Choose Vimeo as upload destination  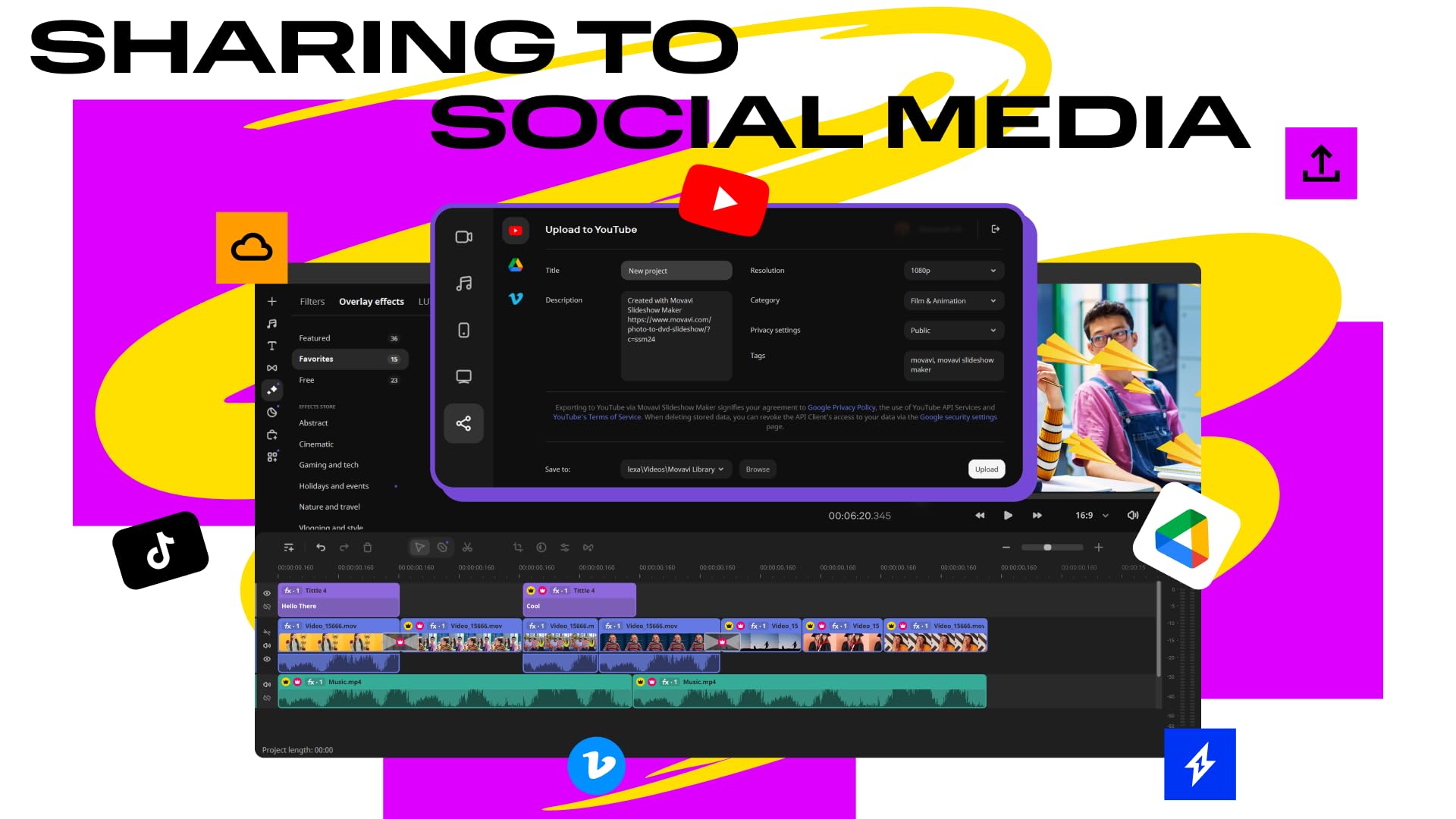pos(516,299)
